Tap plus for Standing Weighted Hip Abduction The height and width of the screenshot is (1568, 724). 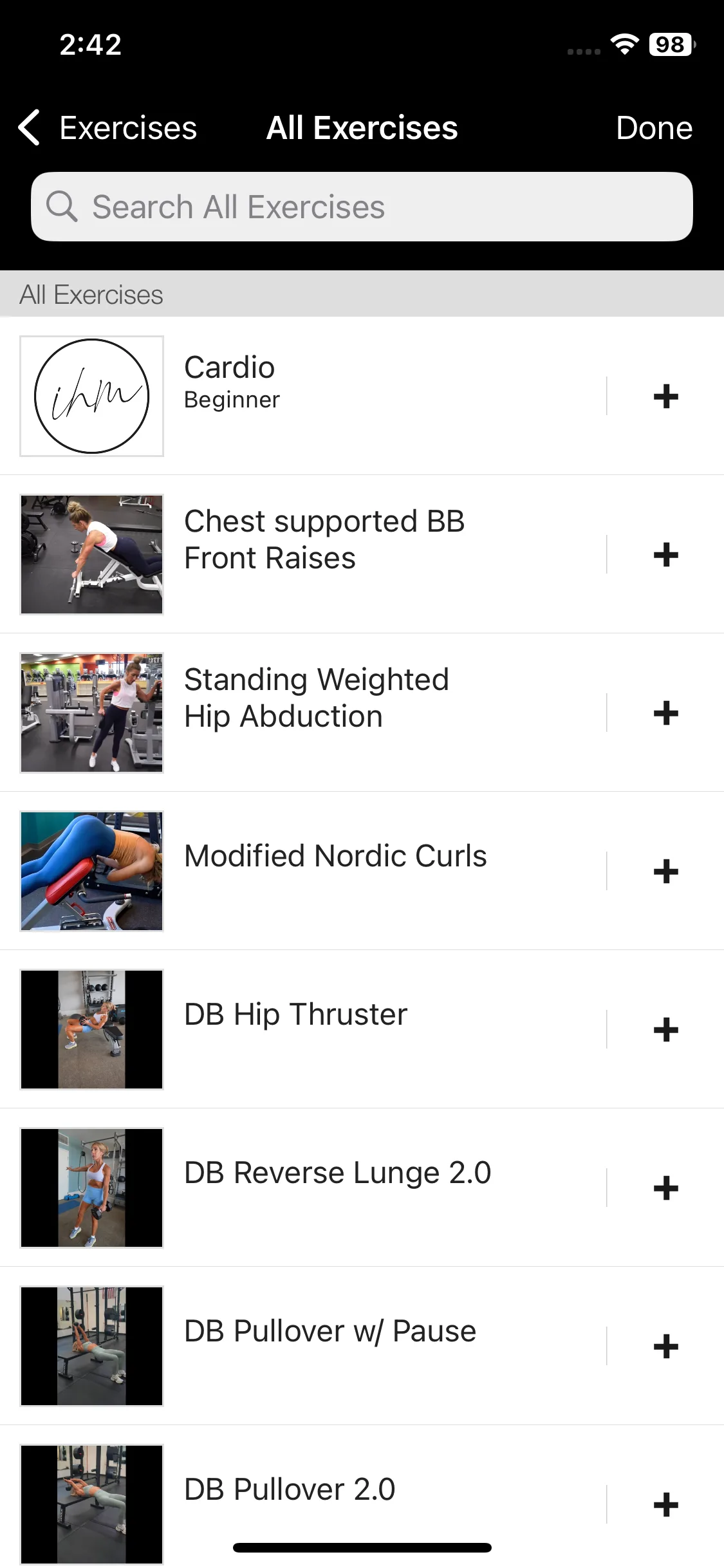[x=665, y=713]
